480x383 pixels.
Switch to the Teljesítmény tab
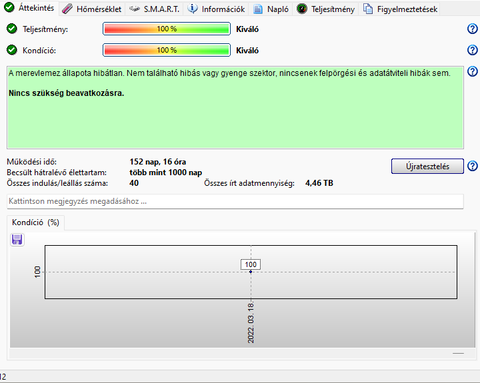(326, 9)
